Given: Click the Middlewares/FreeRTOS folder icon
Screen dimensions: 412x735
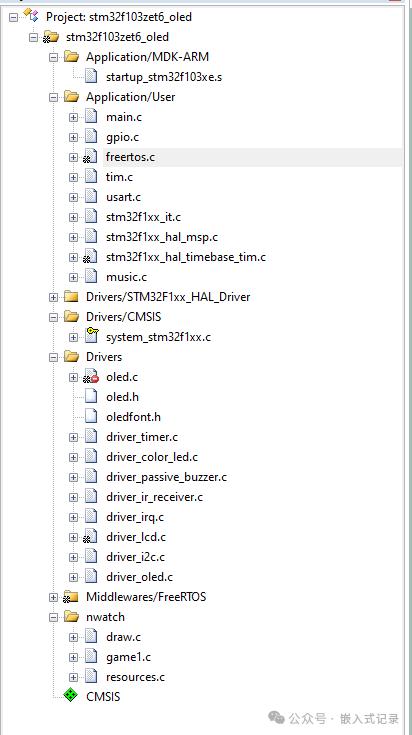Looking at the screenshot, I should click(71, 597).
